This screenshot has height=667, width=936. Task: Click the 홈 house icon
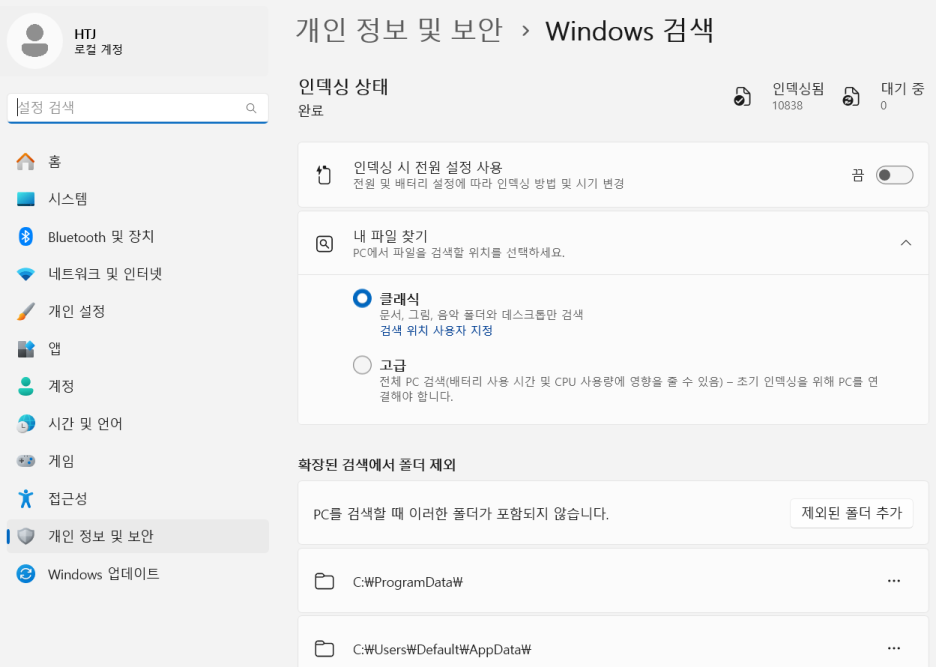tap(26, 161)
